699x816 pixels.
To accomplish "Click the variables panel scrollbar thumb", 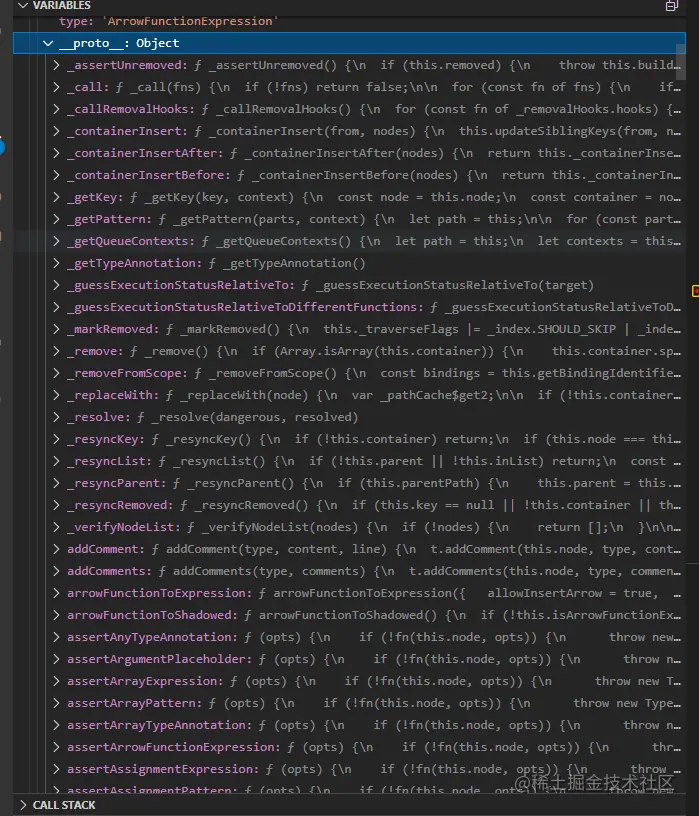I will 680,61.
